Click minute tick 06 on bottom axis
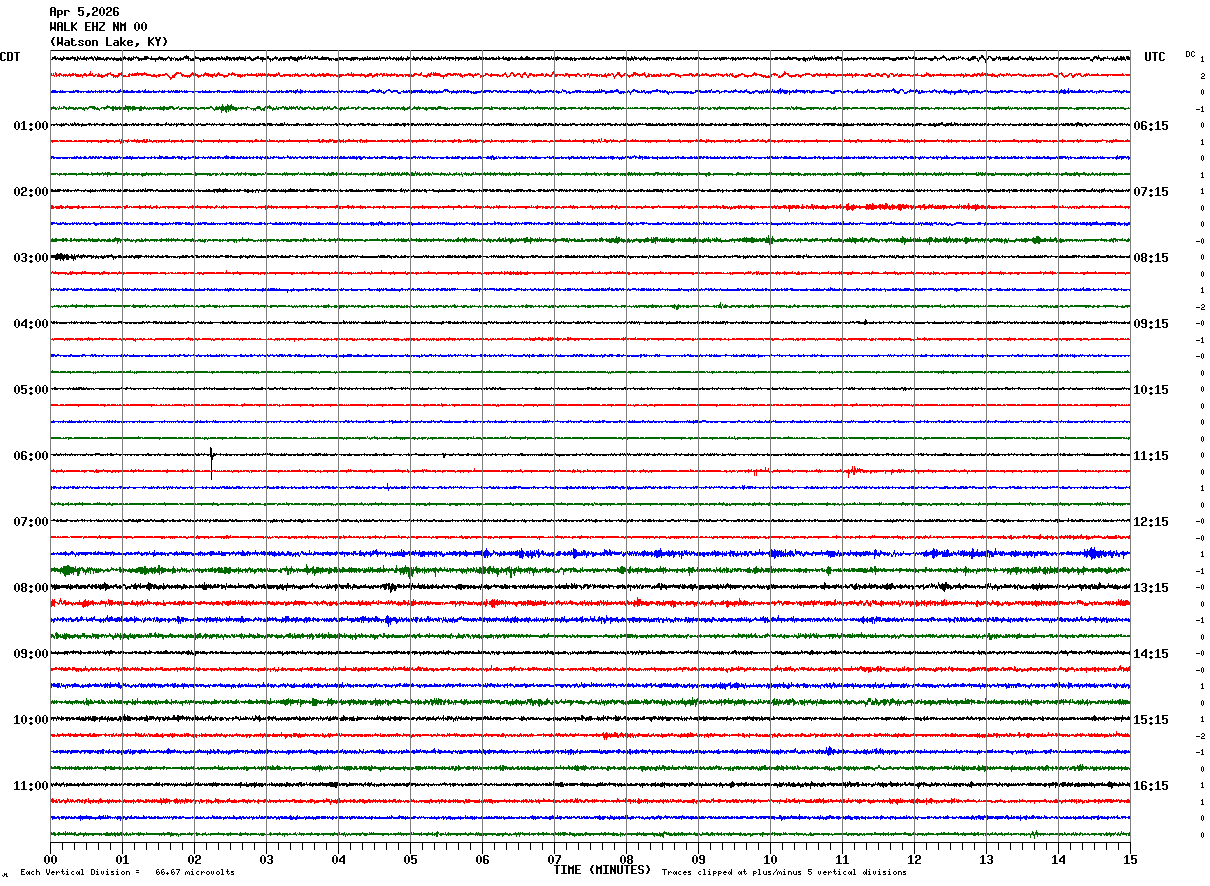The image size is (1210, 886). pyautogui.click(x=482, y=859)
